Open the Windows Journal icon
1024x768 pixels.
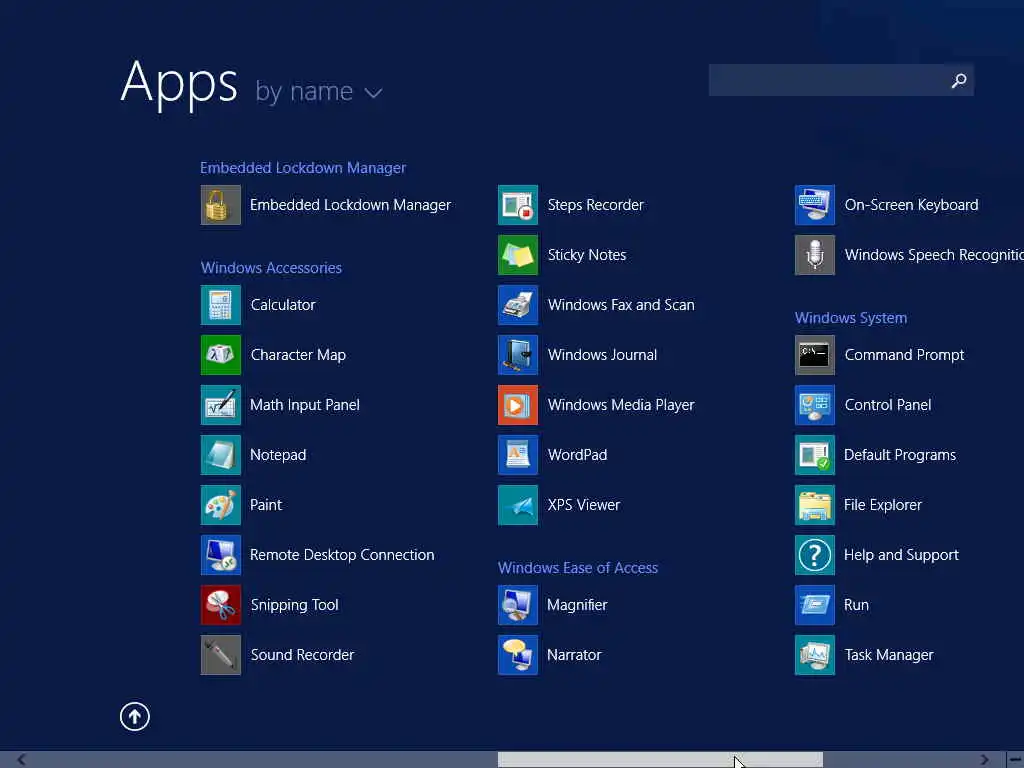point(518,355)
